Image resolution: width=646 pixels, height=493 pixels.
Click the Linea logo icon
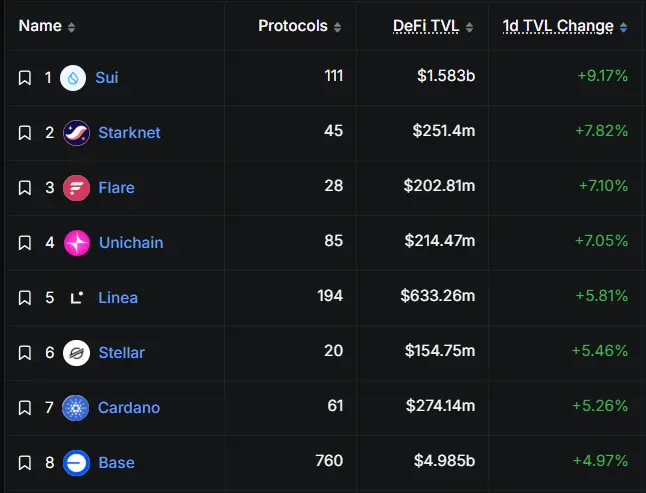tap(76, 298)
